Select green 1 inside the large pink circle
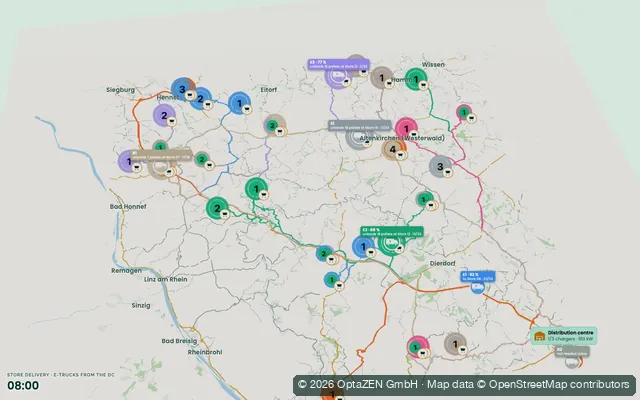 point(415,348)
